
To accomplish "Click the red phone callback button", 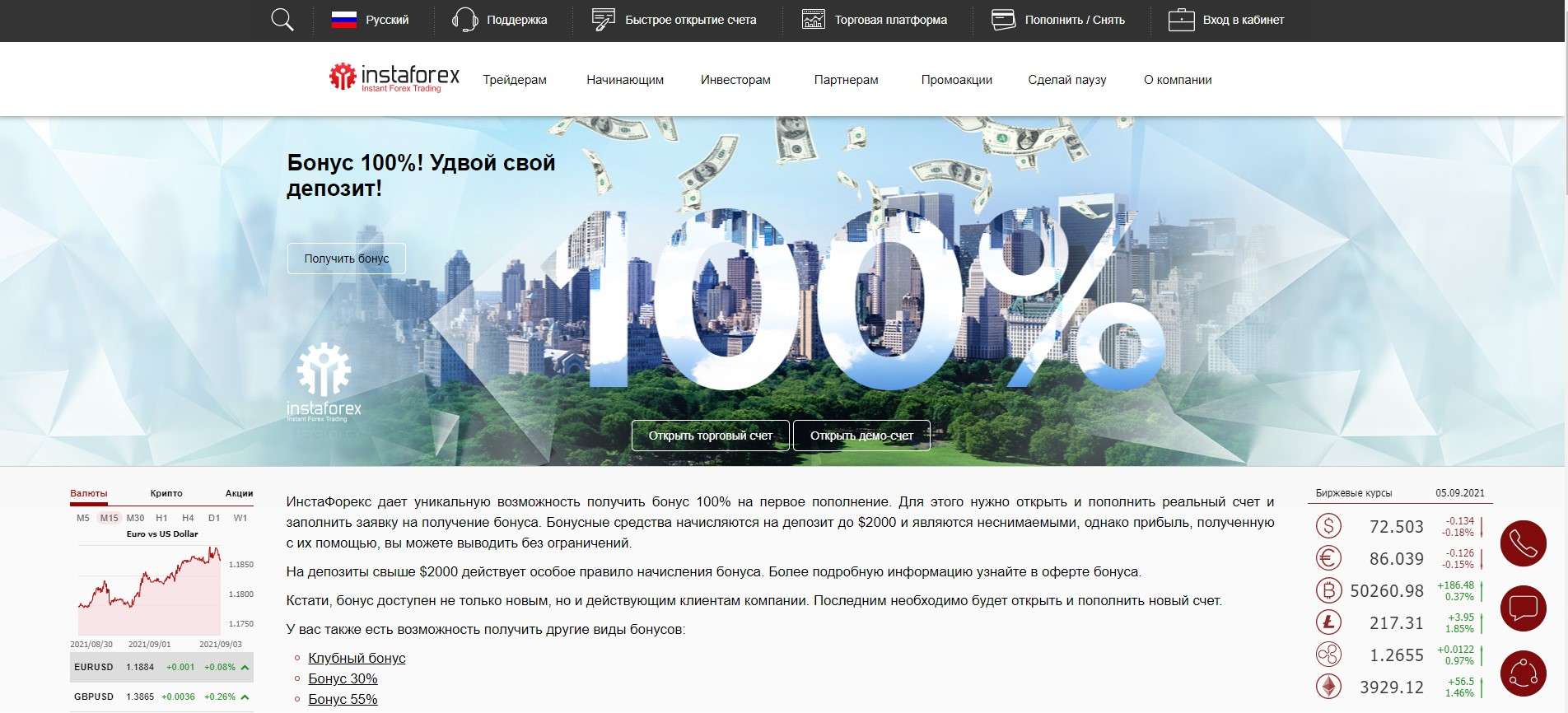I will 1524,544.
